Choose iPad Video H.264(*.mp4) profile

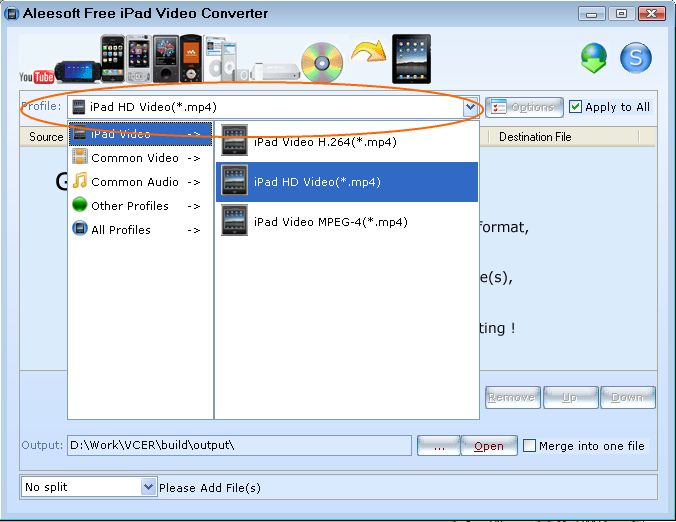click(x=347, y=141)
